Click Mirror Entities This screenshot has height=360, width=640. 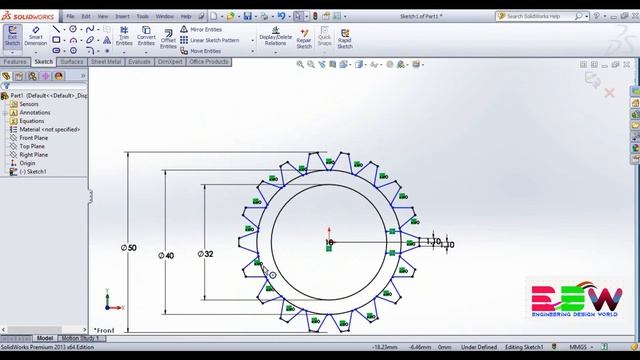pyautogui.click(x=201, y=29)
